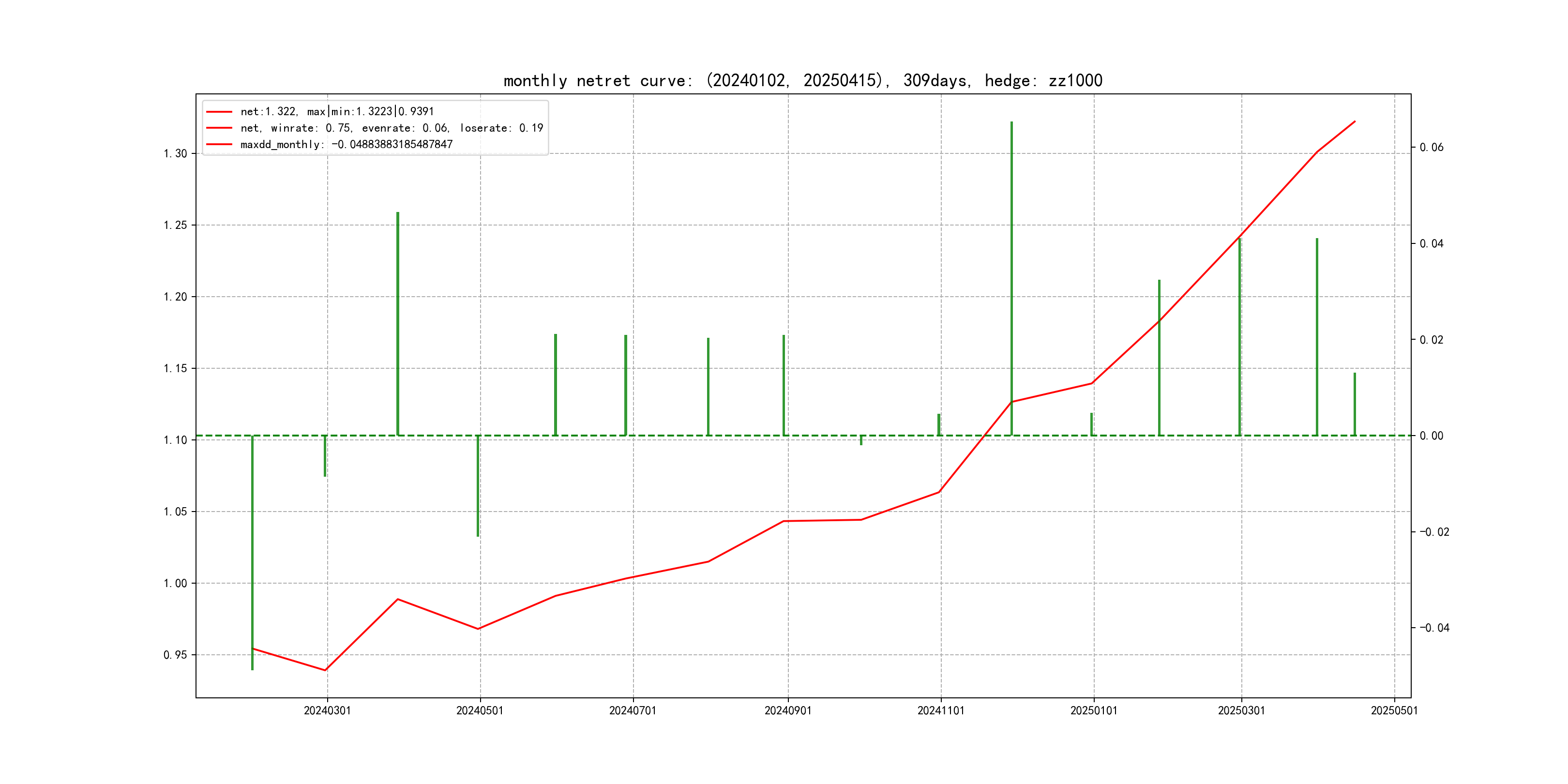Click the 0.00 right axis label

[1431, 436]
